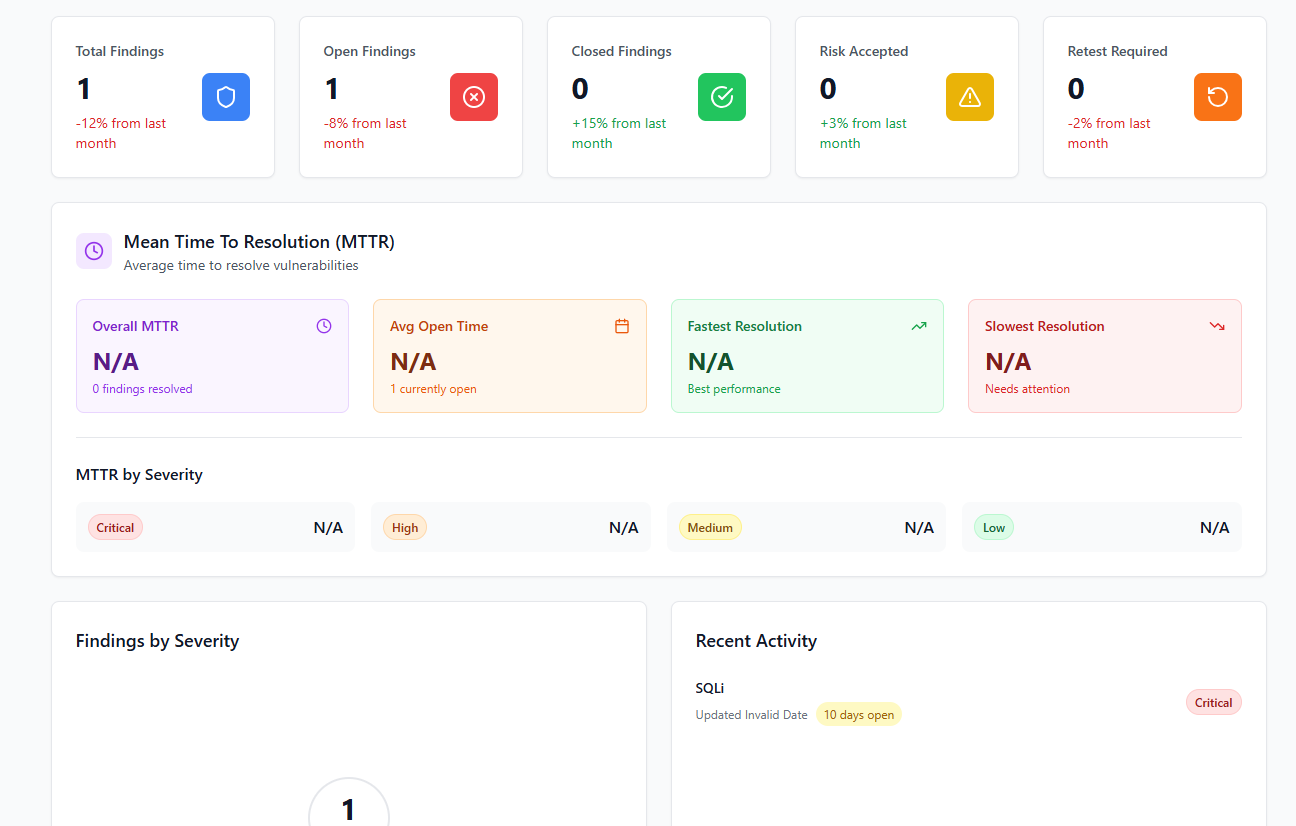Click the blue shield Total Findings icon
The width and height of the screenshot is (1296, 826).
coord(226,97)
